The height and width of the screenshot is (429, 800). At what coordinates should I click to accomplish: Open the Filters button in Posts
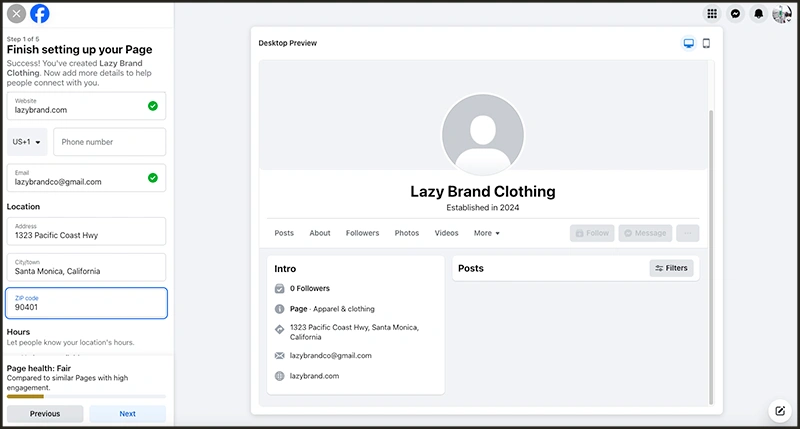[x=671, y=268]
